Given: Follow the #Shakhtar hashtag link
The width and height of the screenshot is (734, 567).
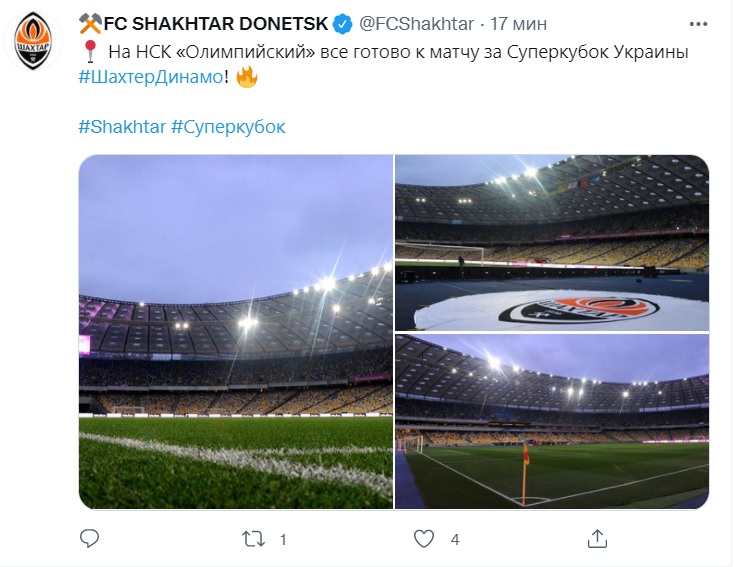Looking at the screenshot, I should [121, 127].
